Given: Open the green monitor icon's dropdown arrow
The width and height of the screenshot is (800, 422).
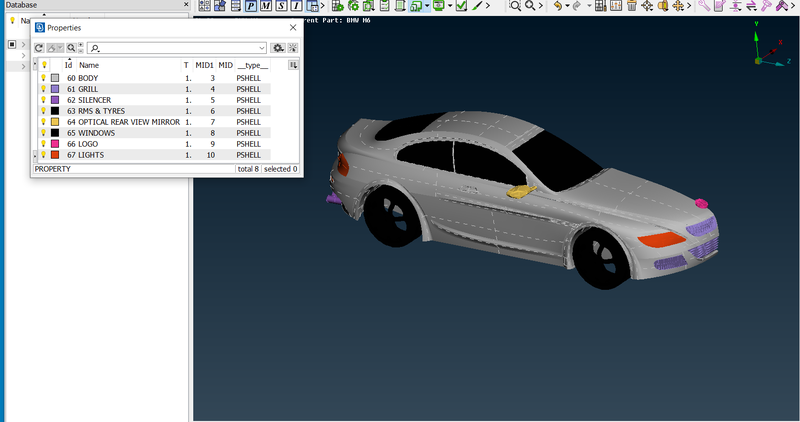Looking at the screenshot, I should tap(449, 6).
